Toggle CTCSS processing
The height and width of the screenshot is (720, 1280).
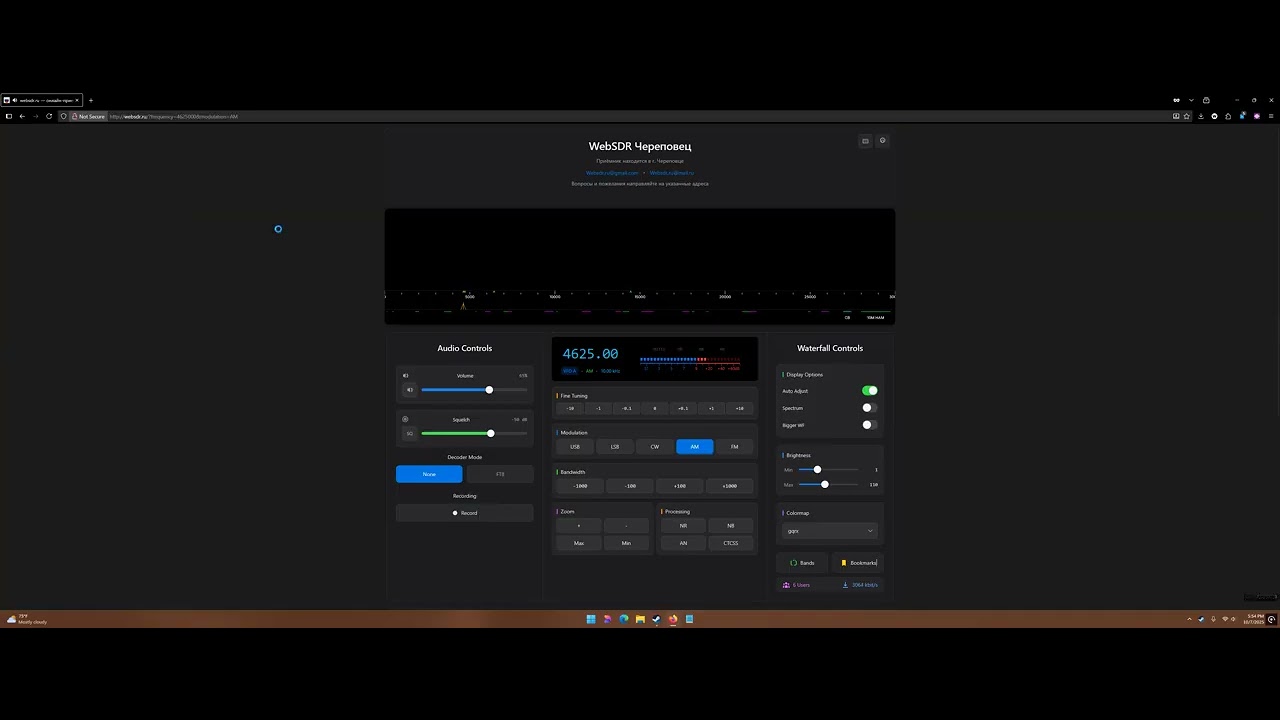731,543
